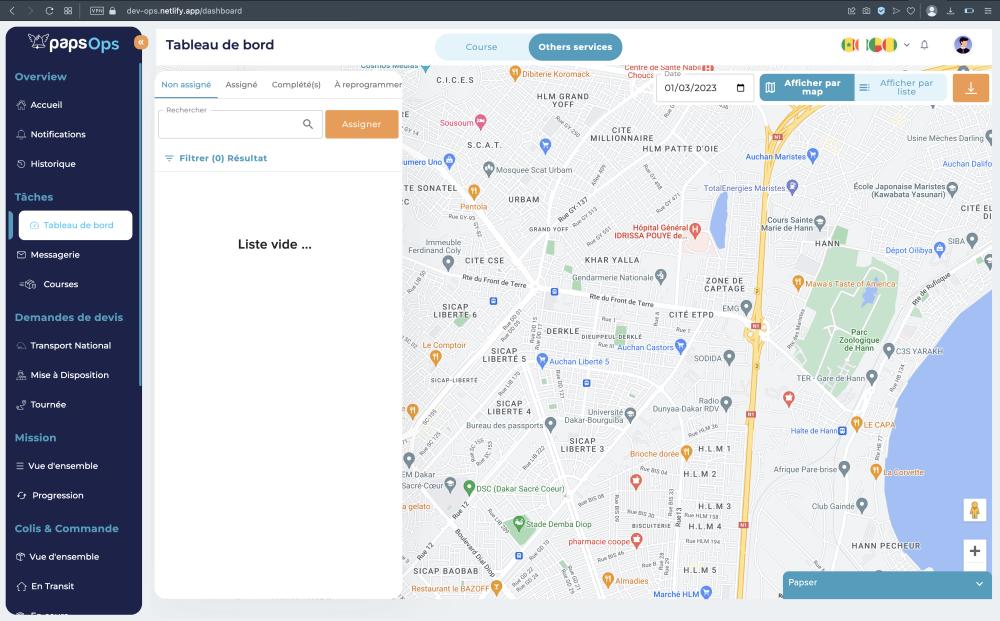This screenshot has width=1000, height=621.
Task: Enable the Afficher par map view
Action: [x=806, y=87]
